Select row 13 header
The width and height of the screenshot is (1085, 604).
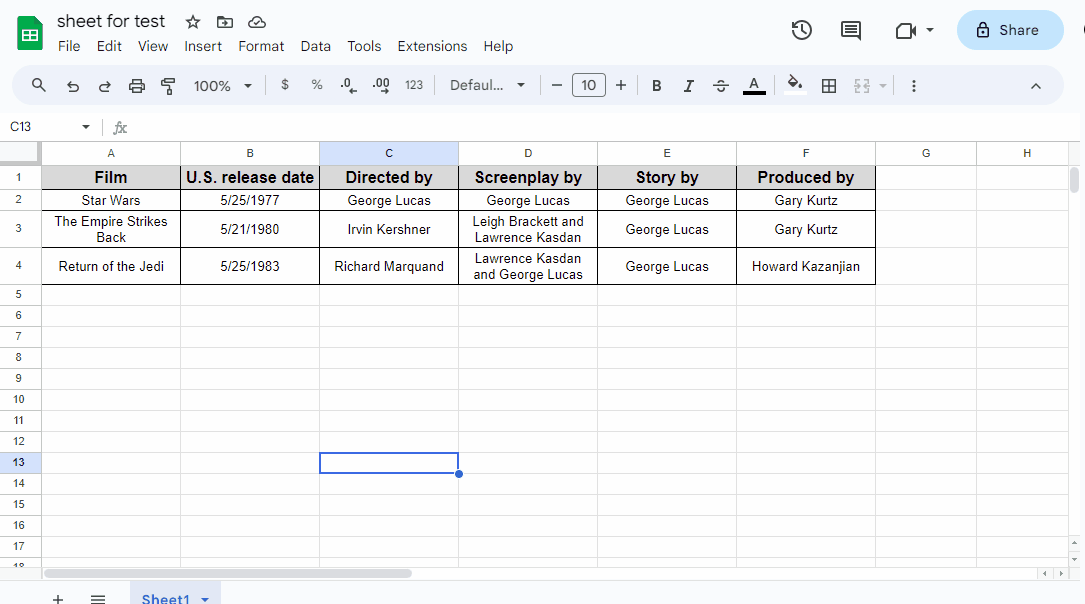(x=20, y=462)
